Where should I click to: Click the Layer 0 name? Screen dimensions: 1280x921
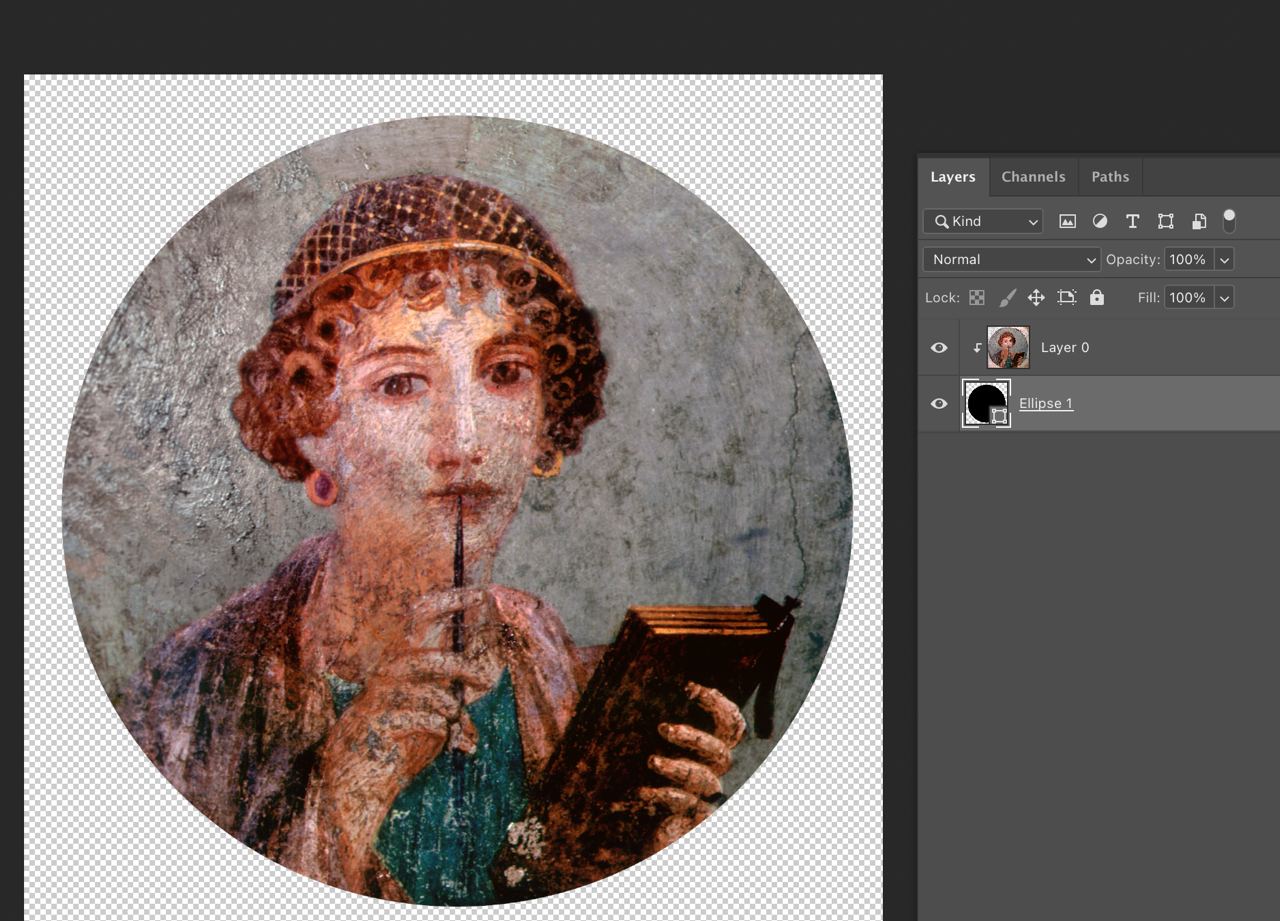coord(1065,347)
